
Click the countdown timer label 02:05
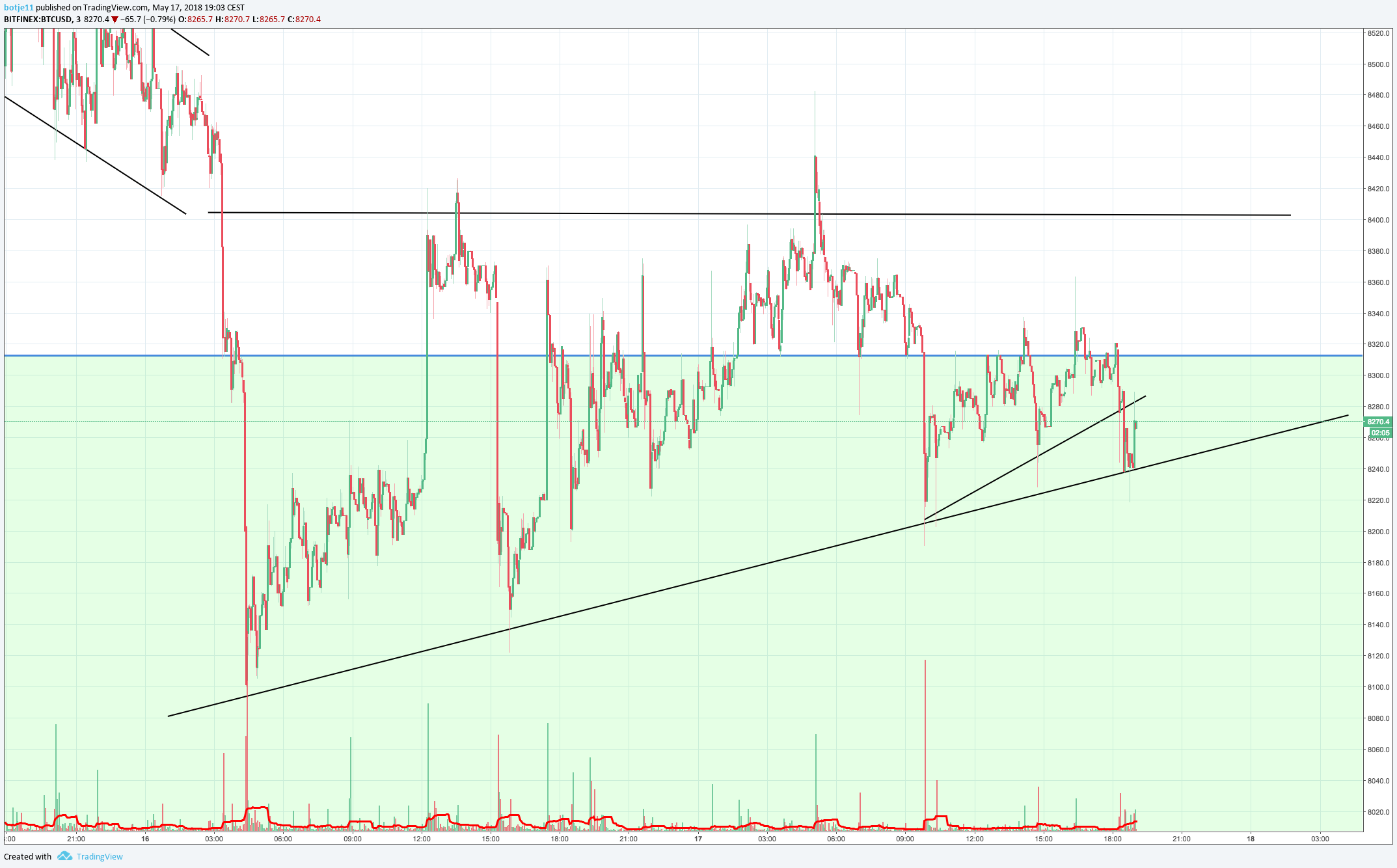(x=1380, y=433)
